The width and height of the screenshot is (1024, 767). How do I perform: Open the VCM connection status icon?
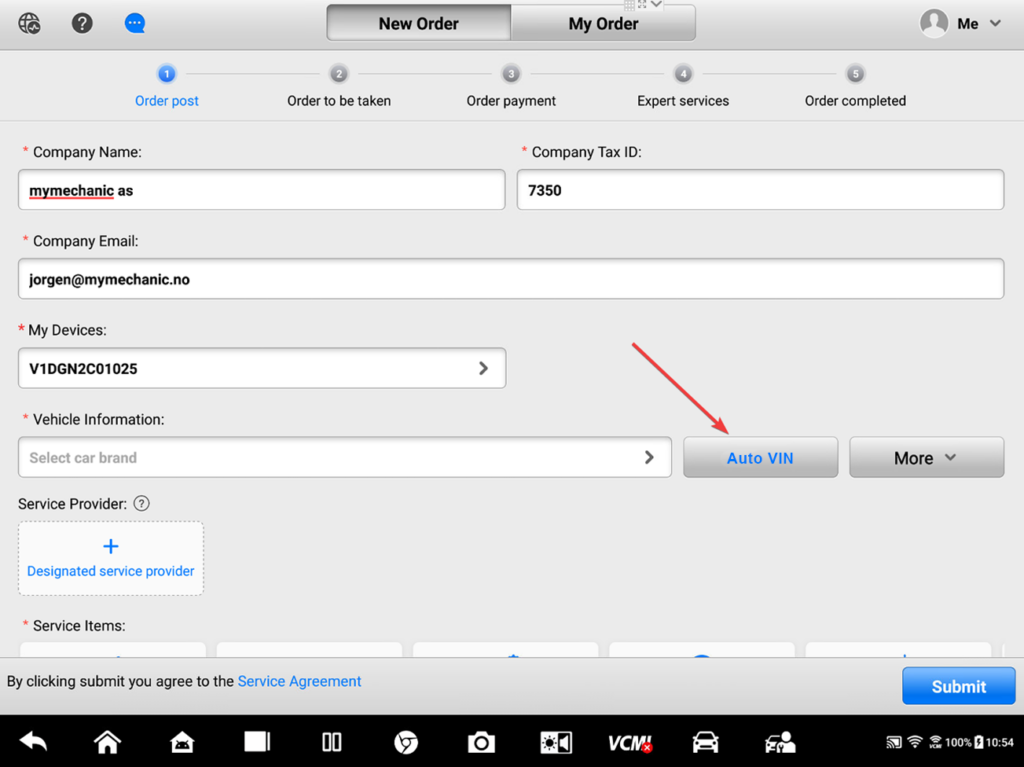coord(630,743)
